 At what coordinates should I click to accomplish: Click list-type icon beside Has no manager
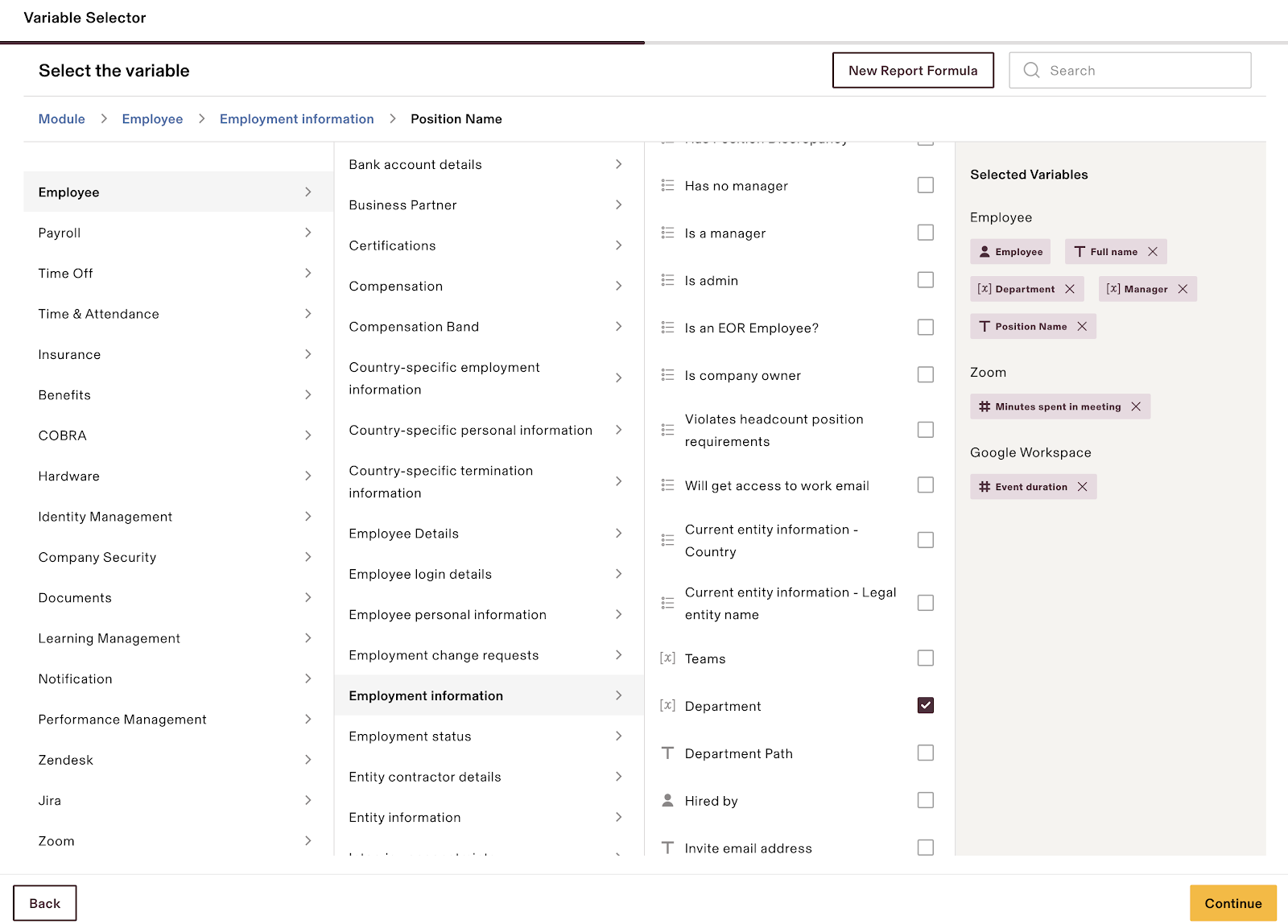tap(667, 185)
